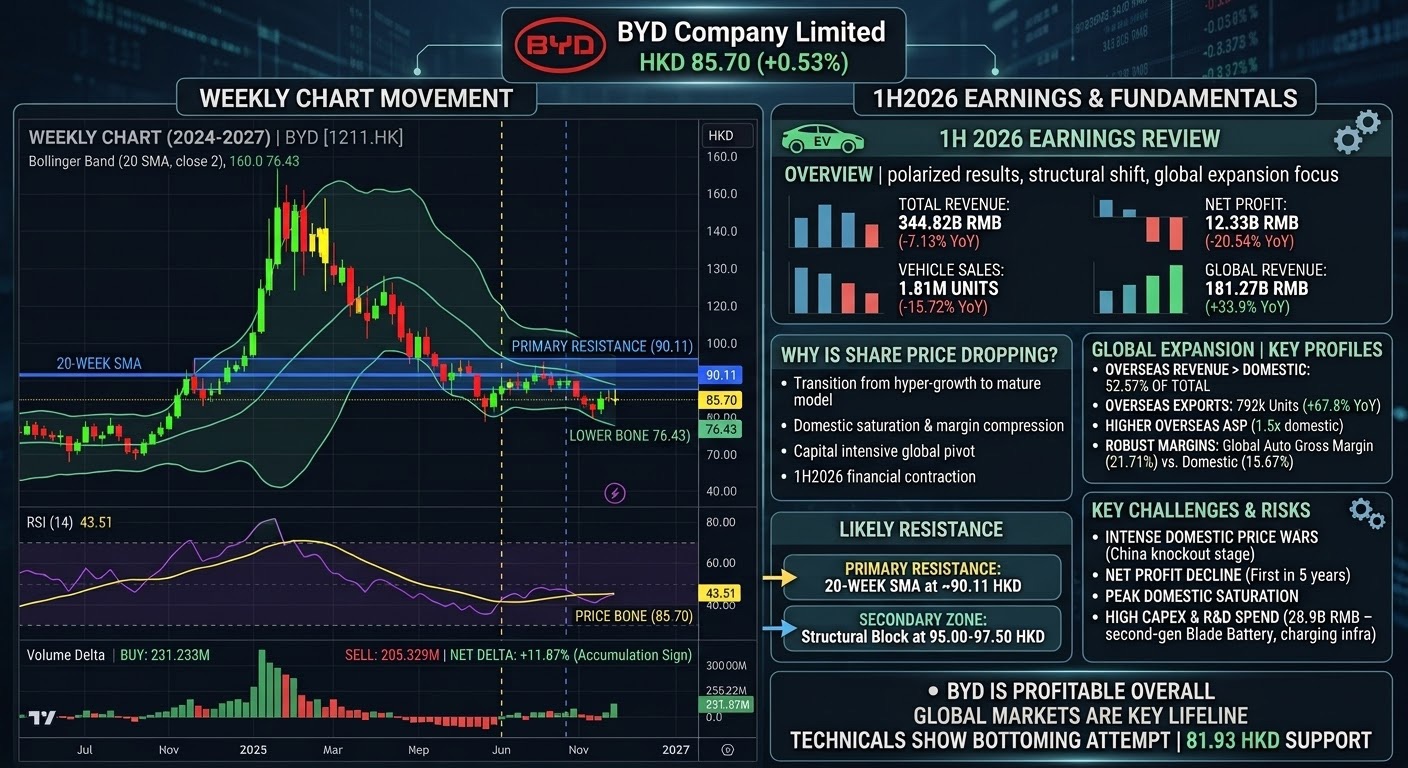Click the LOWER BONE 76.43 chart annotation

[x=629, y=435]
